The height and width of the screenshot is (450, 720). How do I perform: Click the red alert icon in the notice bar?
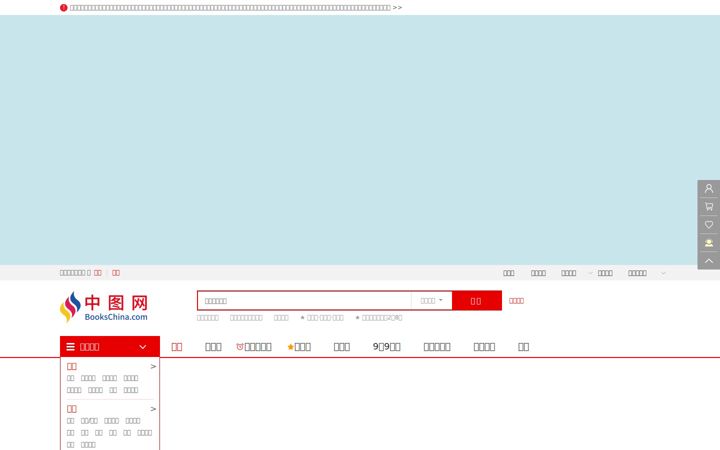coord(63,8)
